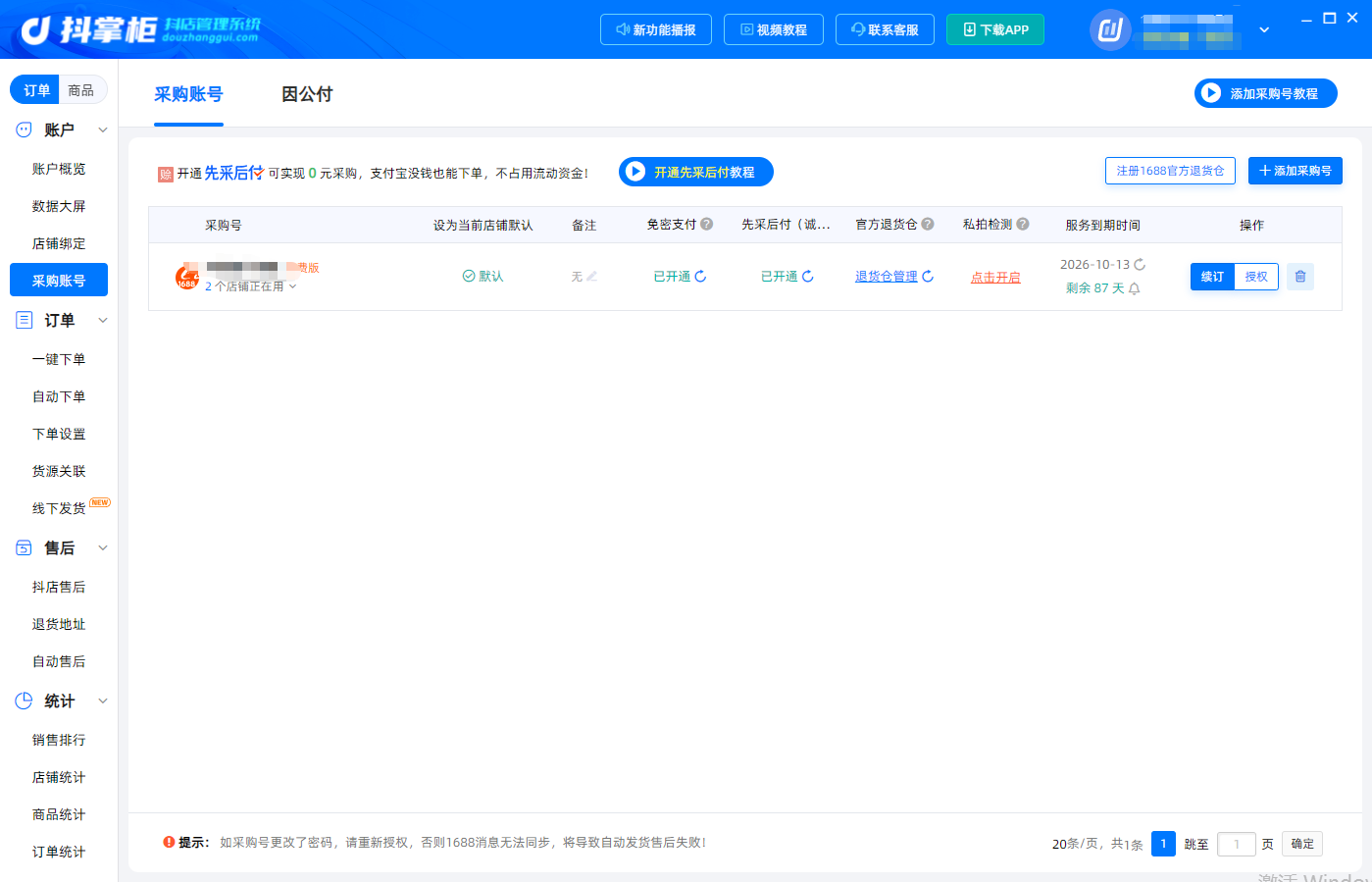
Task: Edit the remark with the pencil icon
Action: click(x=591, y=277)
